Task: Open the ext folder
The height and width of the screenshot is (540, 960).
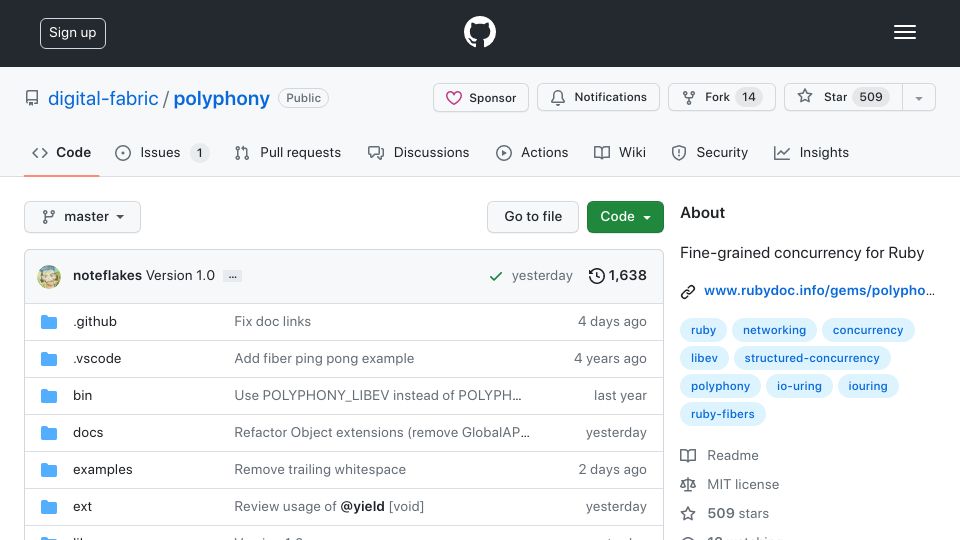Action: coord(83,506)
